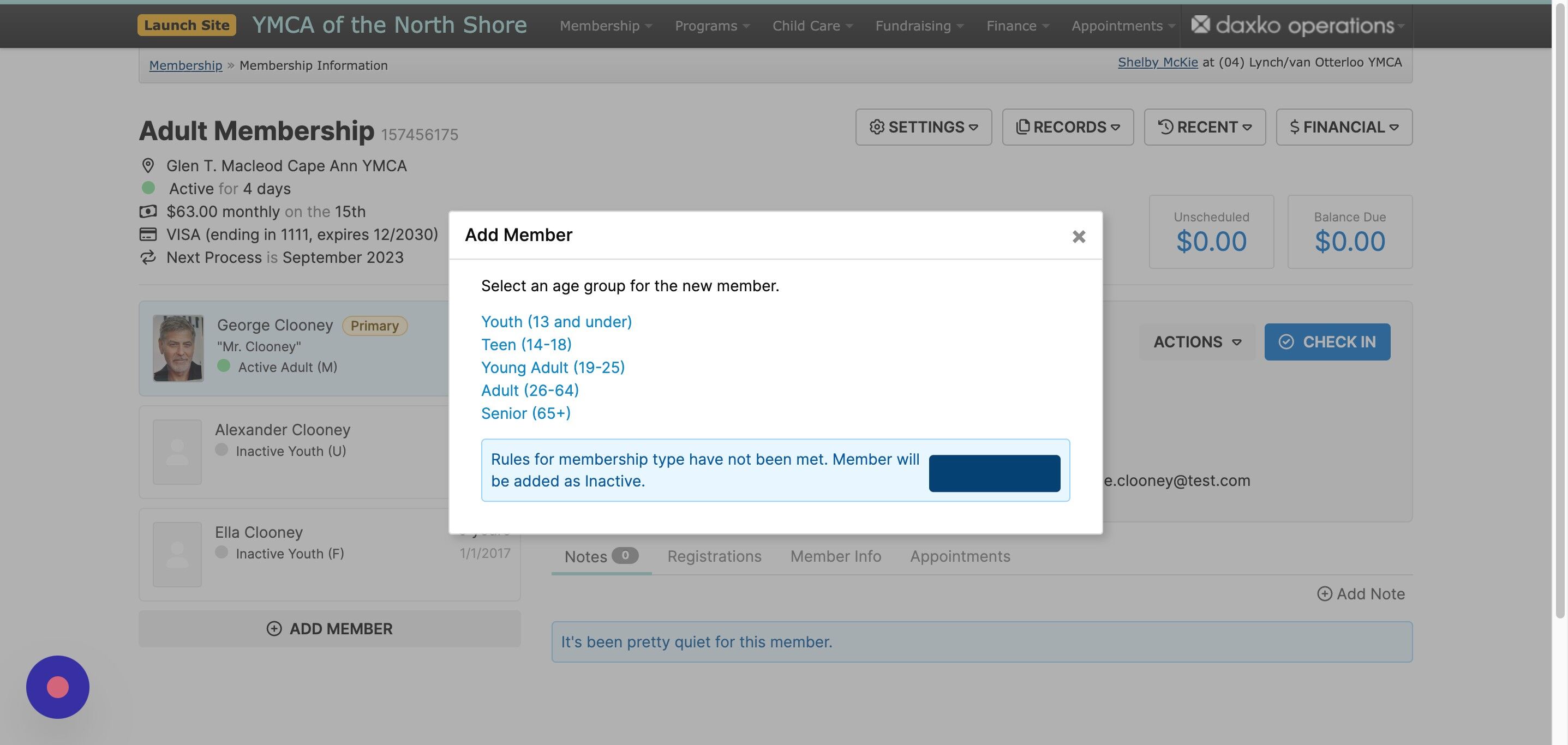Open the Child Care menu
The width and height of the screenshot is (1568, 745).
point(812,26)
